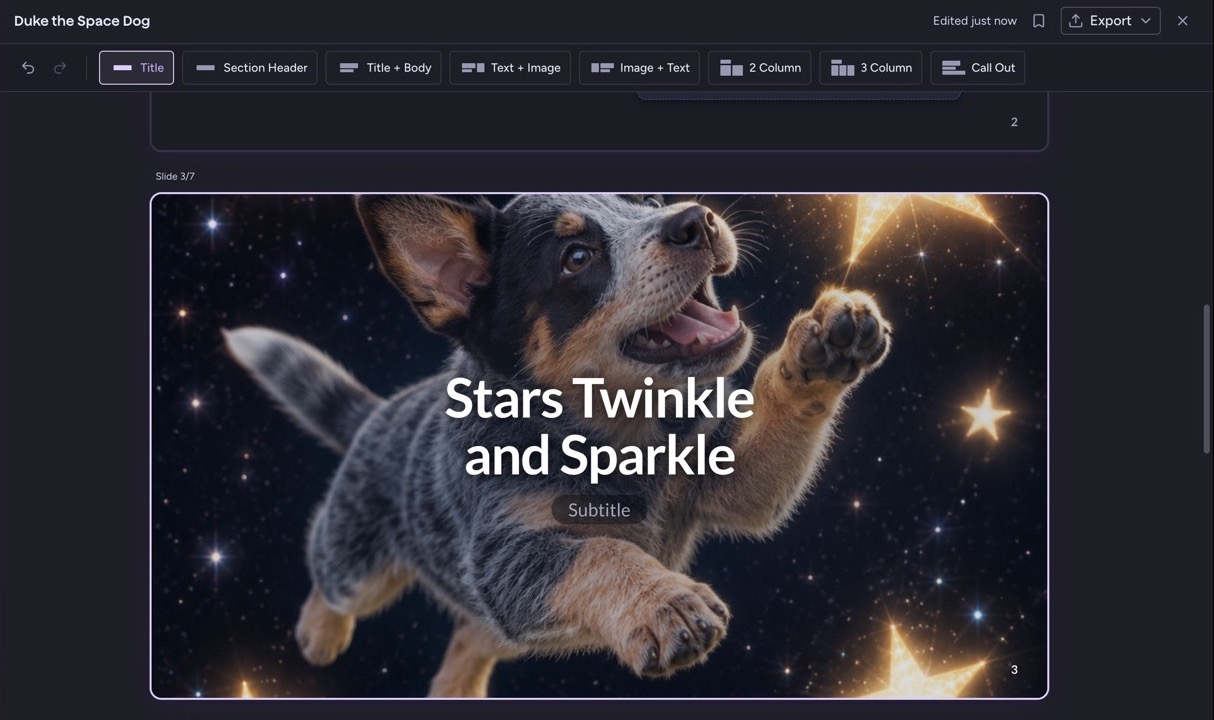Screen dimensions: 1214x720
Task: Apply the Text + Image layout
Action: click(510, 68)
